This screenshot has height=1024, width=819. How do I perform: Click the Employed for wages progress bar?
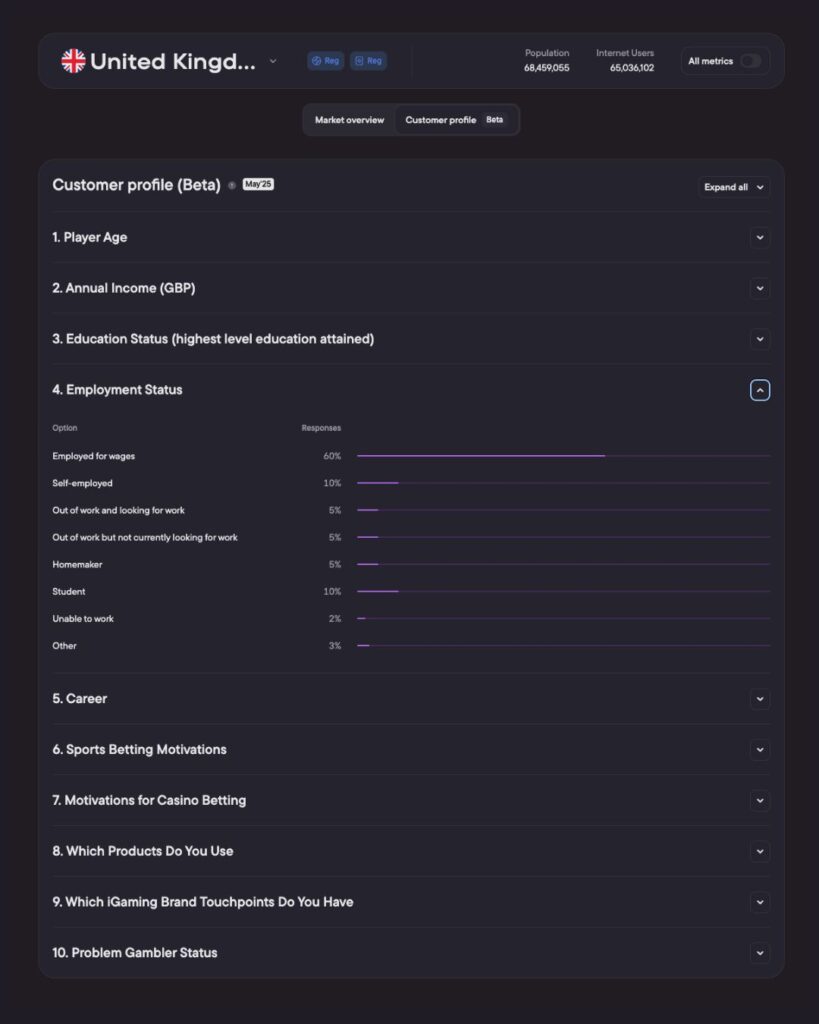coord(481,456)
